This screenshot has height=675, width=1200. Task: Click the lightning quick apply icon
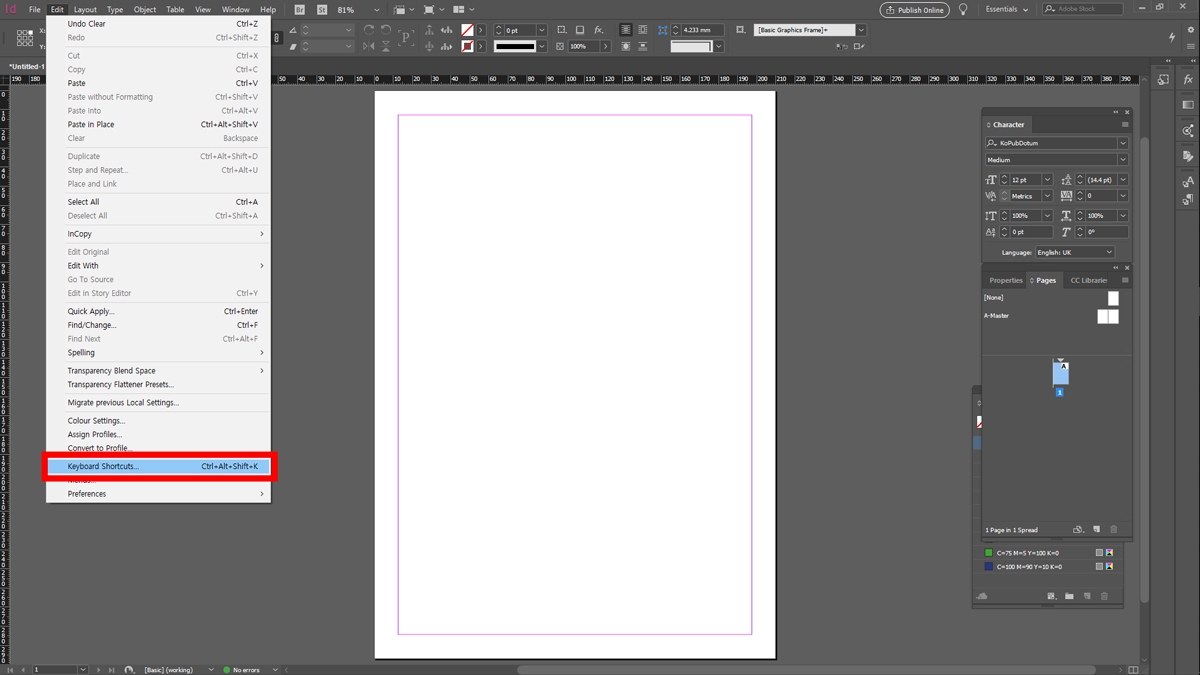1173,37
